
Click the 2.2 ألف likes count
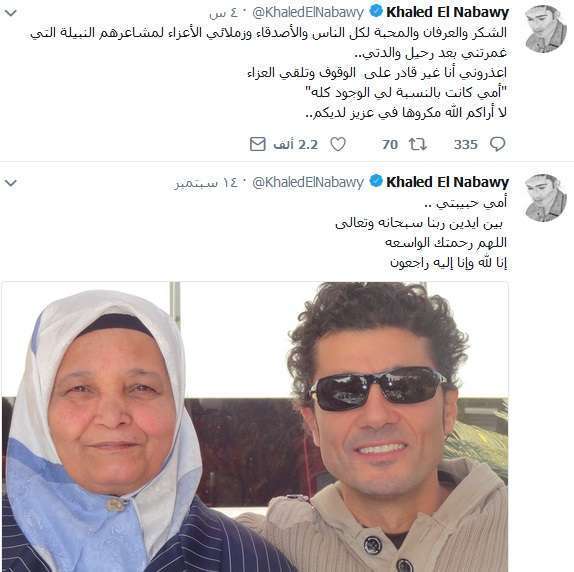click(x=296, y=145)
